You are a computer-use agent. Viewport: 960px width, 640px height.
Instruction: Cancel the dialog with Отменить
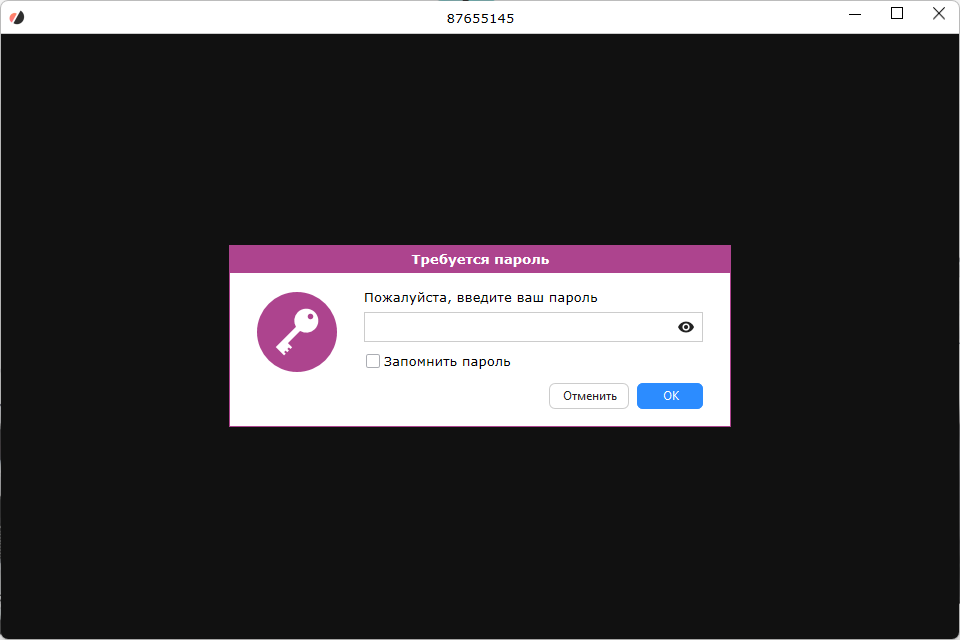point(589,396)
